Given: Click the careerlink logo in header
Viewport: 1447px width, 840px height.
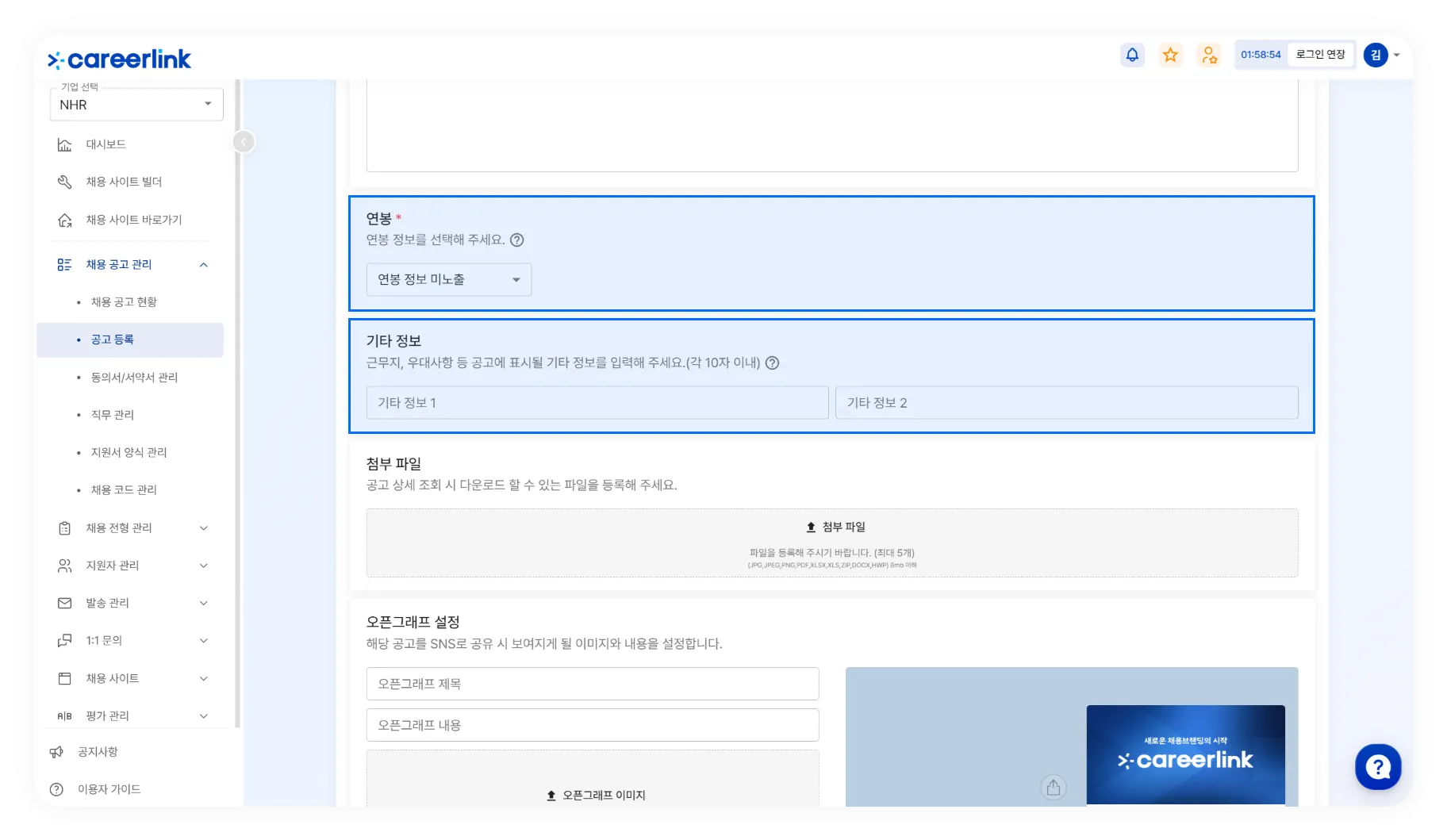Looking at the screenshot, I should click(x=119, y=59).
